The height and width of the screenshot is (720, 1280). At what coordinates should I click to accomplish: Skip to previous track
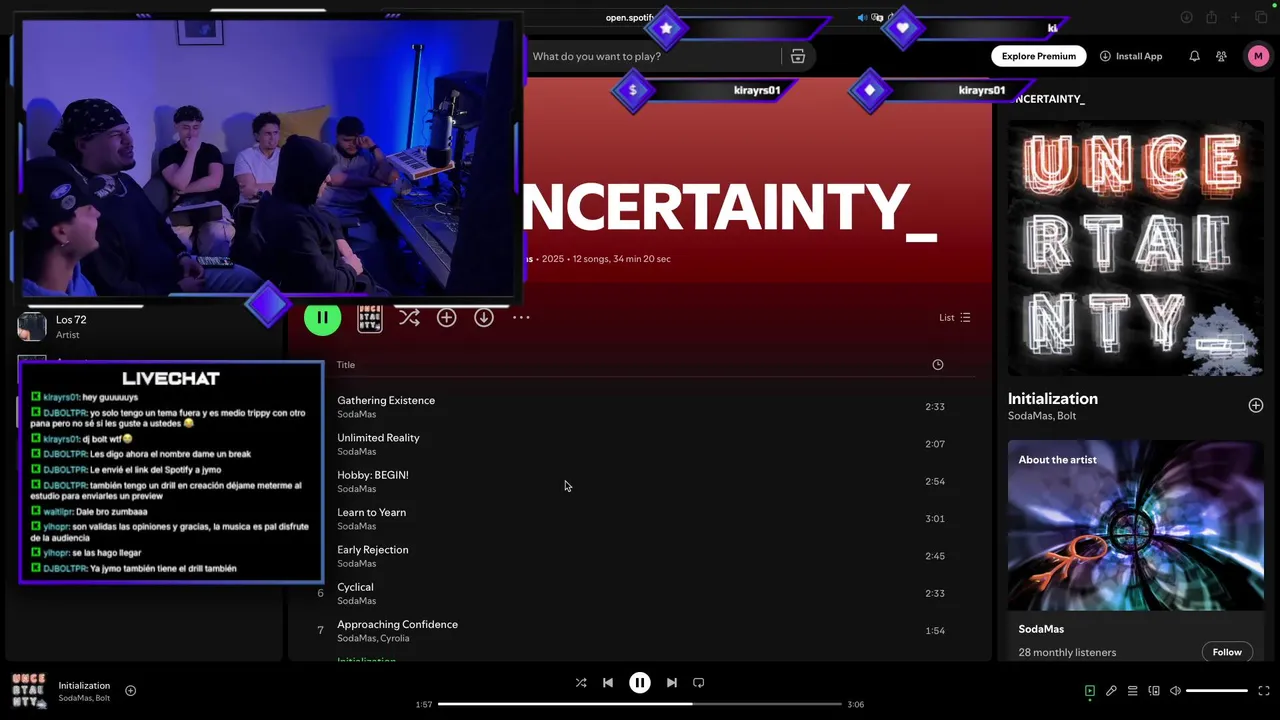click(608, 683)
